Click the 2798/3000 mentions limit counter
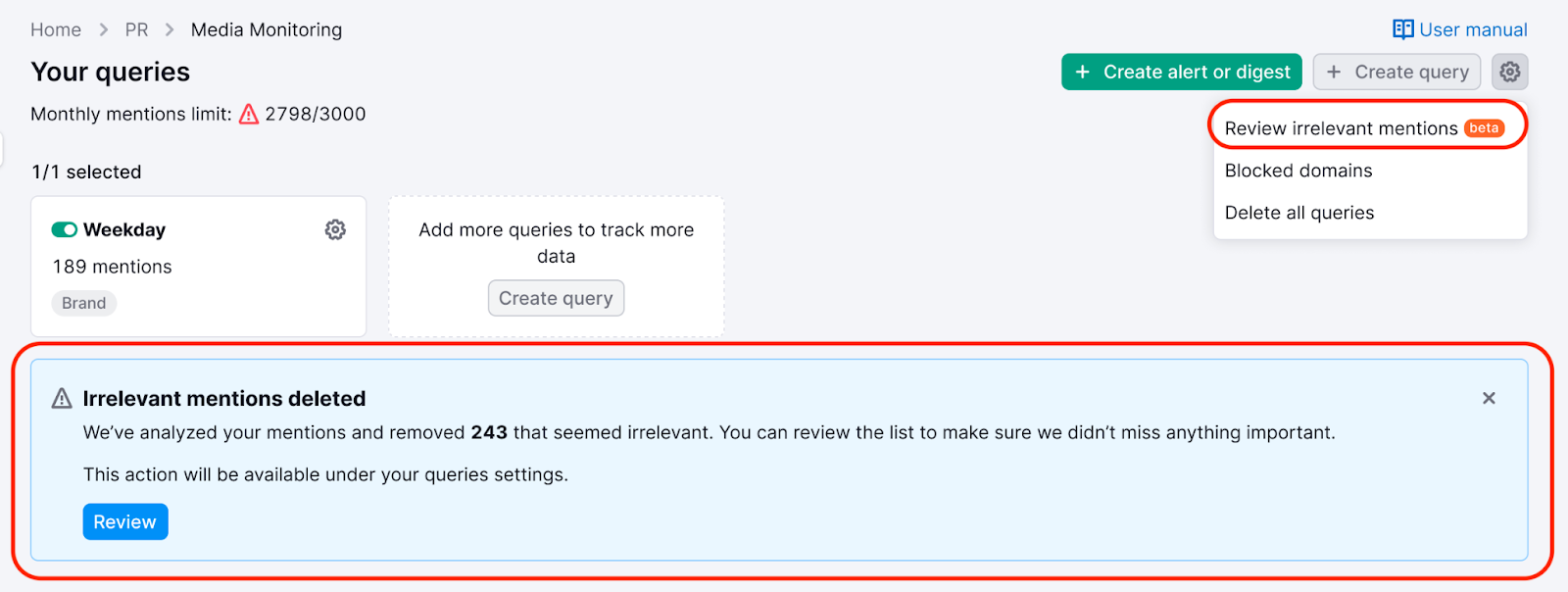 tap(315, 114)
